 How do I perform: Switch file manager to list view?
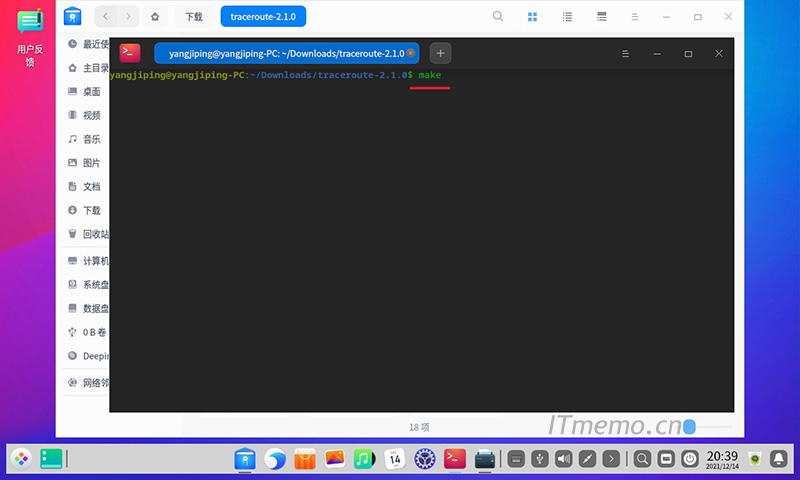click(x=567, y=17)
